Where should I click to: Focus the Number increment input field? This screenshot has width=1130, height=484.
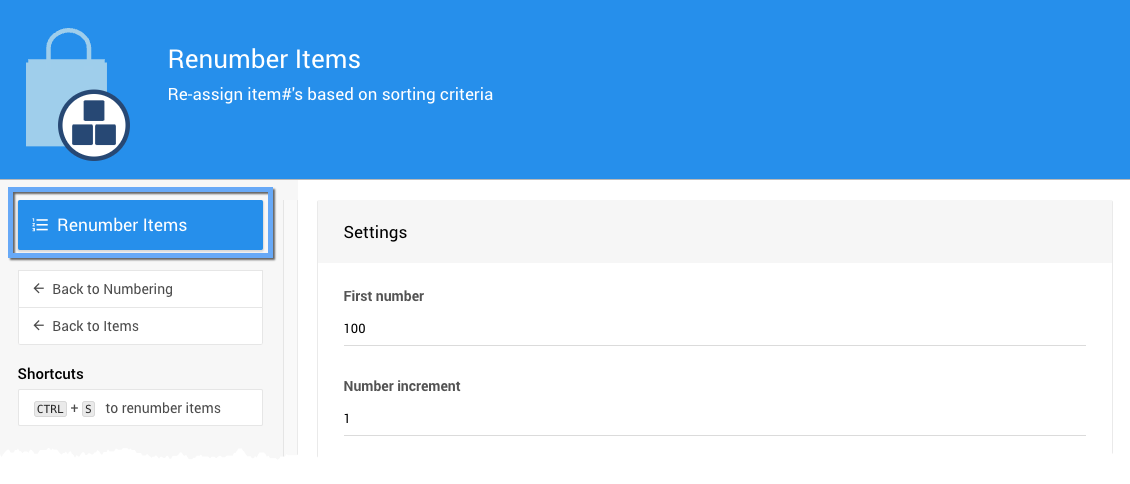pyautogui.click(x=714, y=418)
